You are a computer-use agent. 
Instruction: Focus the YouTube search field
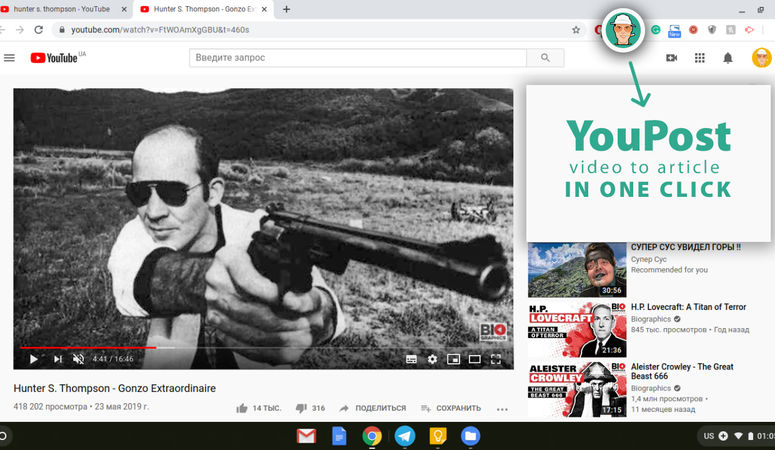358,58
